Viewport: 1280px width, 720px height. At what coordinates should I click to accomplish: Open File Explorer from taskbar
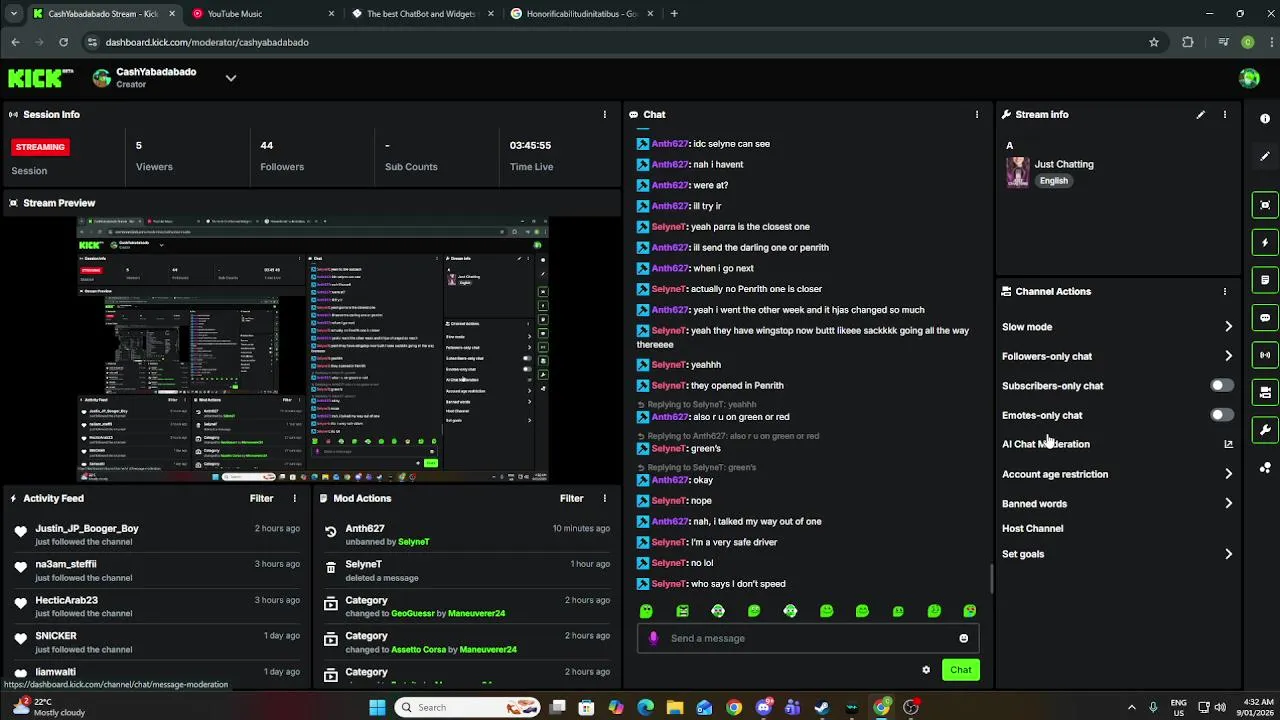675,707
